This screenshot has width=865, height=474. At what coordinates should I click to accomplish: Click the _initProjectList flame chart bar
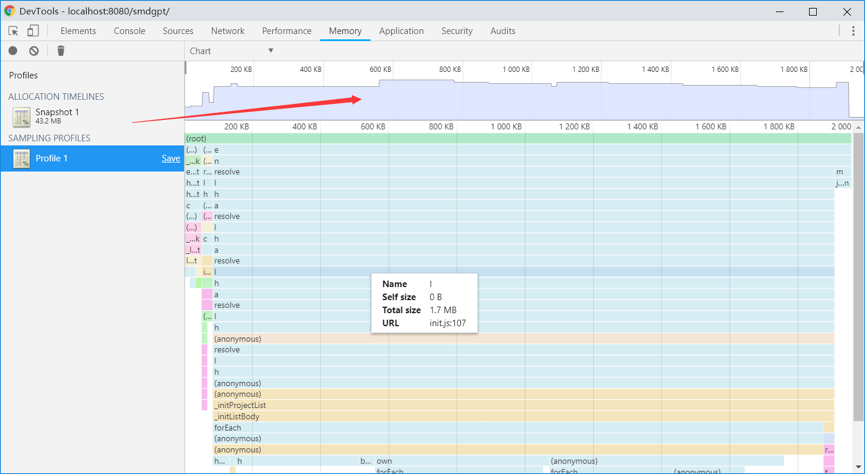(524, 405)
